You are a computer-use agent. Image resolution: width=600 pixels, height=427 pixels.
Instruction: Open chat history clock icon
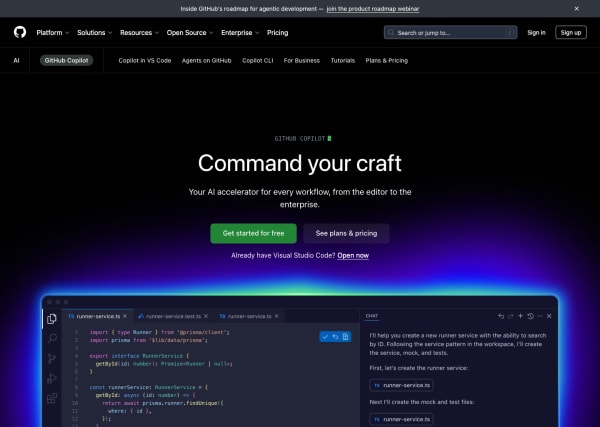tap(530, 316)
